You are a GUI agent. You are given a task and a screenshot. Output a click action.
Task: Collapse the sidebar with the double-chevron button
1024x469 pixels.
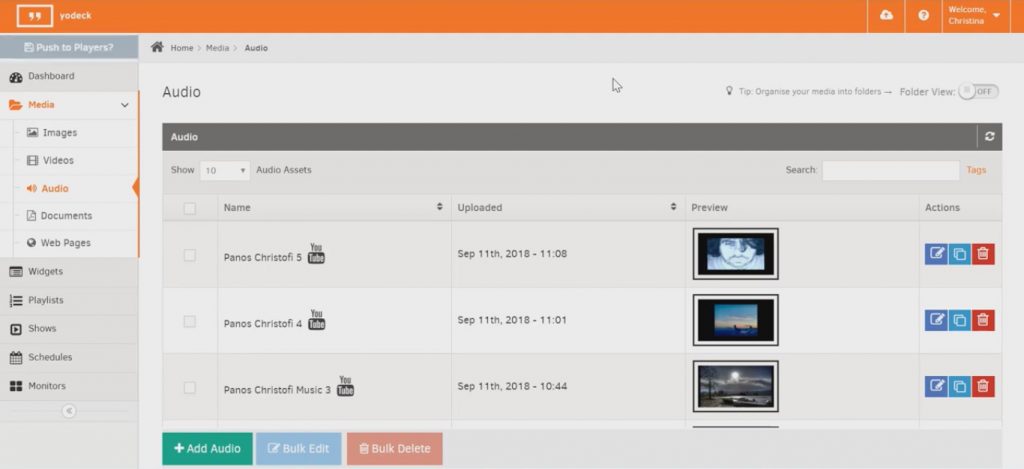(69, 411)
